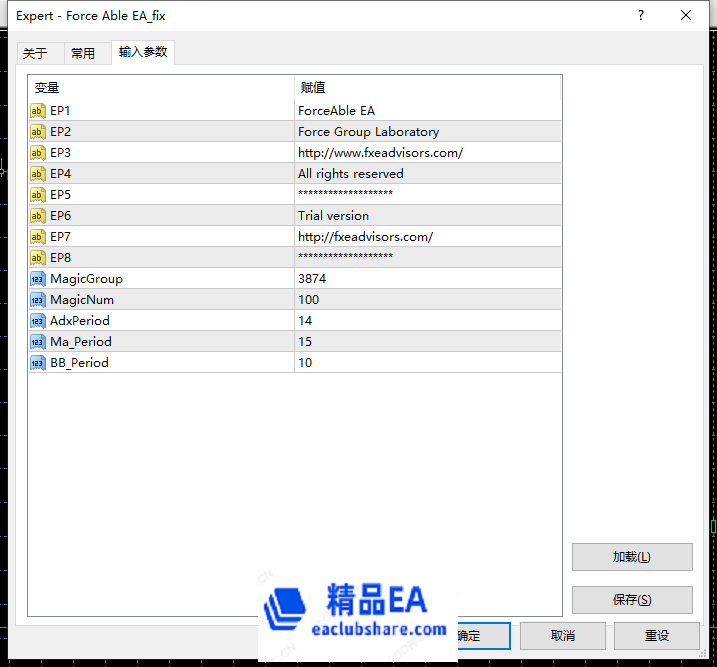Select the value ForceAble EA
Screen dimensions: 717x667
337,111
